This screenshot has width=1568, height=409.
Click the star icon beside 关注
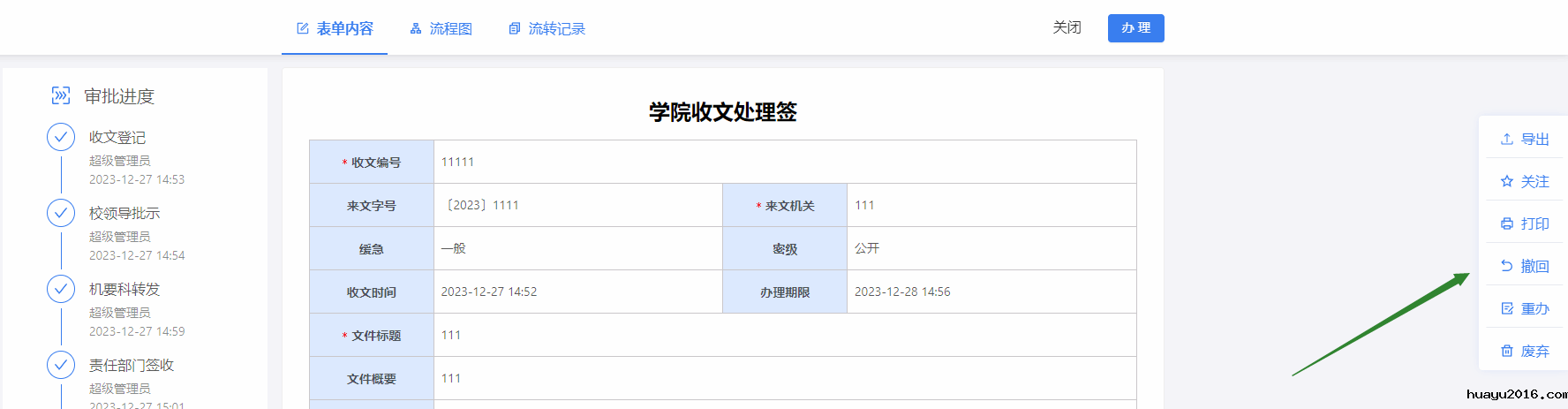[1507, 182]
